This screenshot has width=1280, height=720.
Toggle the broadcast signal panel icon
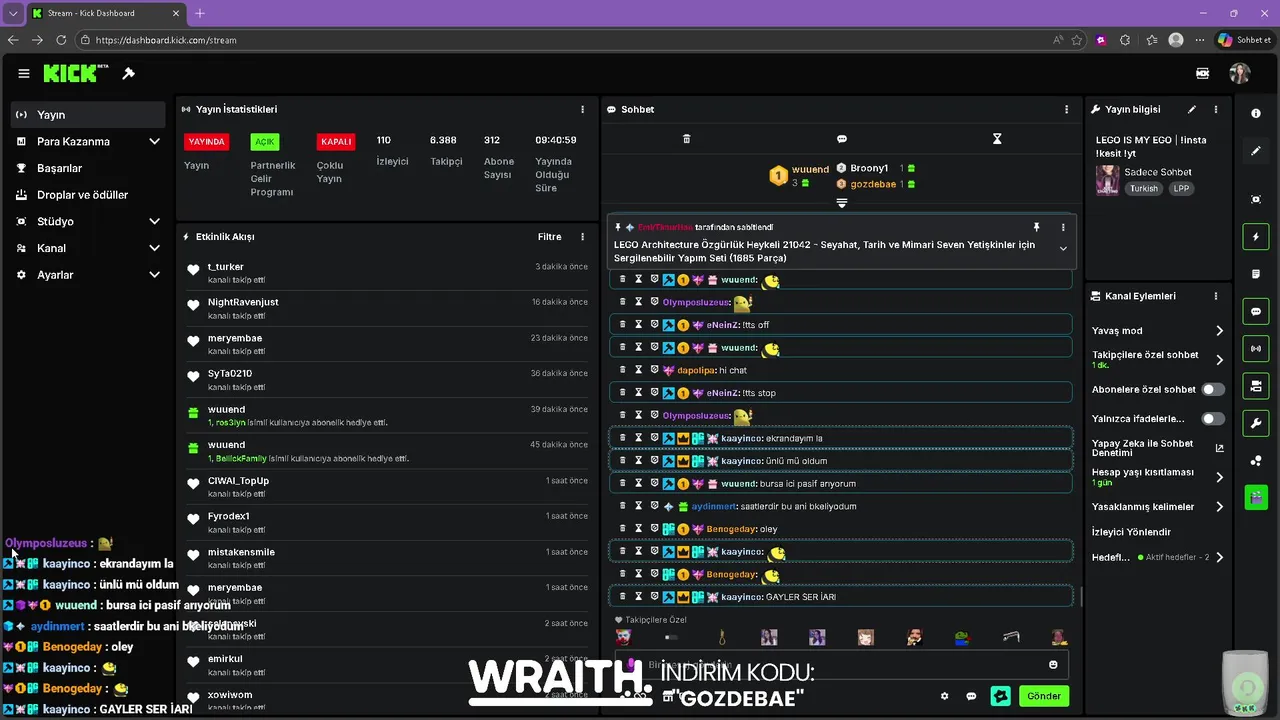[x=1256, y=348]
